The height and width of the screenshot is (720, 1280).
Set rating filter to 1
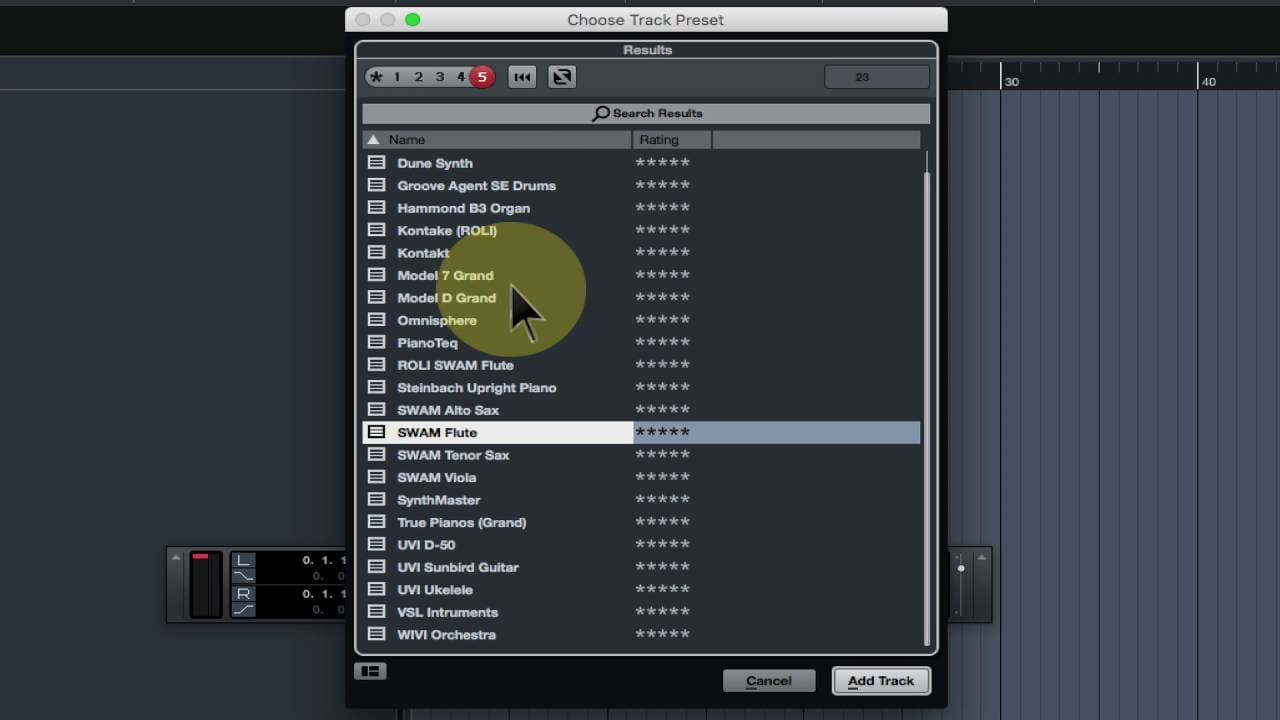[x=397, y=77]
